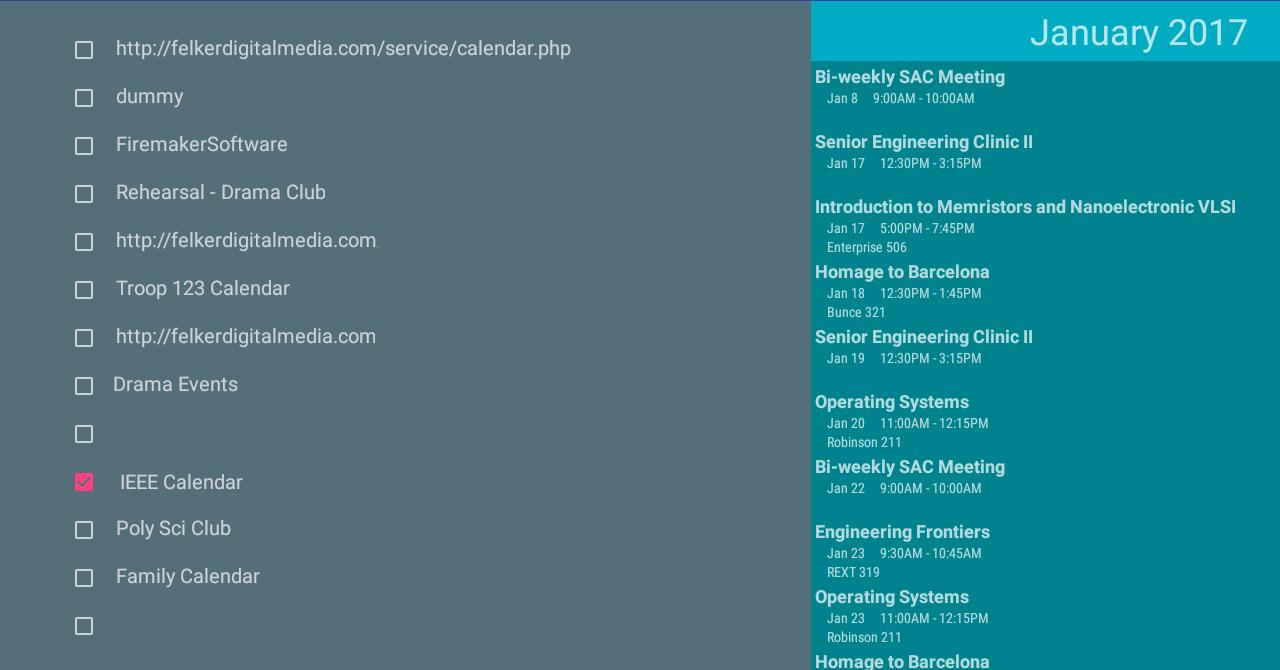Turn on the Family Calendar checkbox
Screen dimensions: 1280x670
(84, 578)
